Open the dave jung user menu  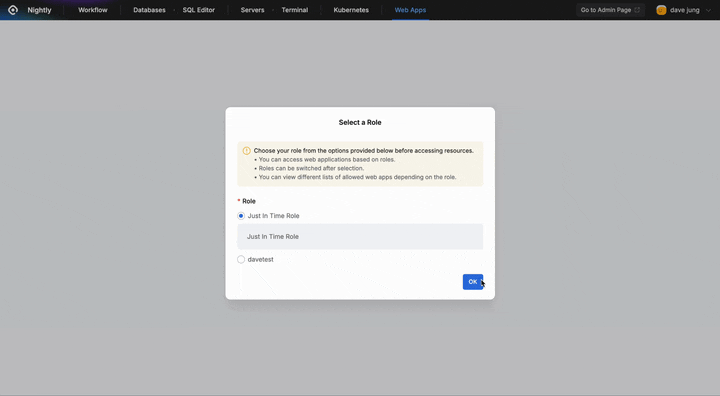683,10
